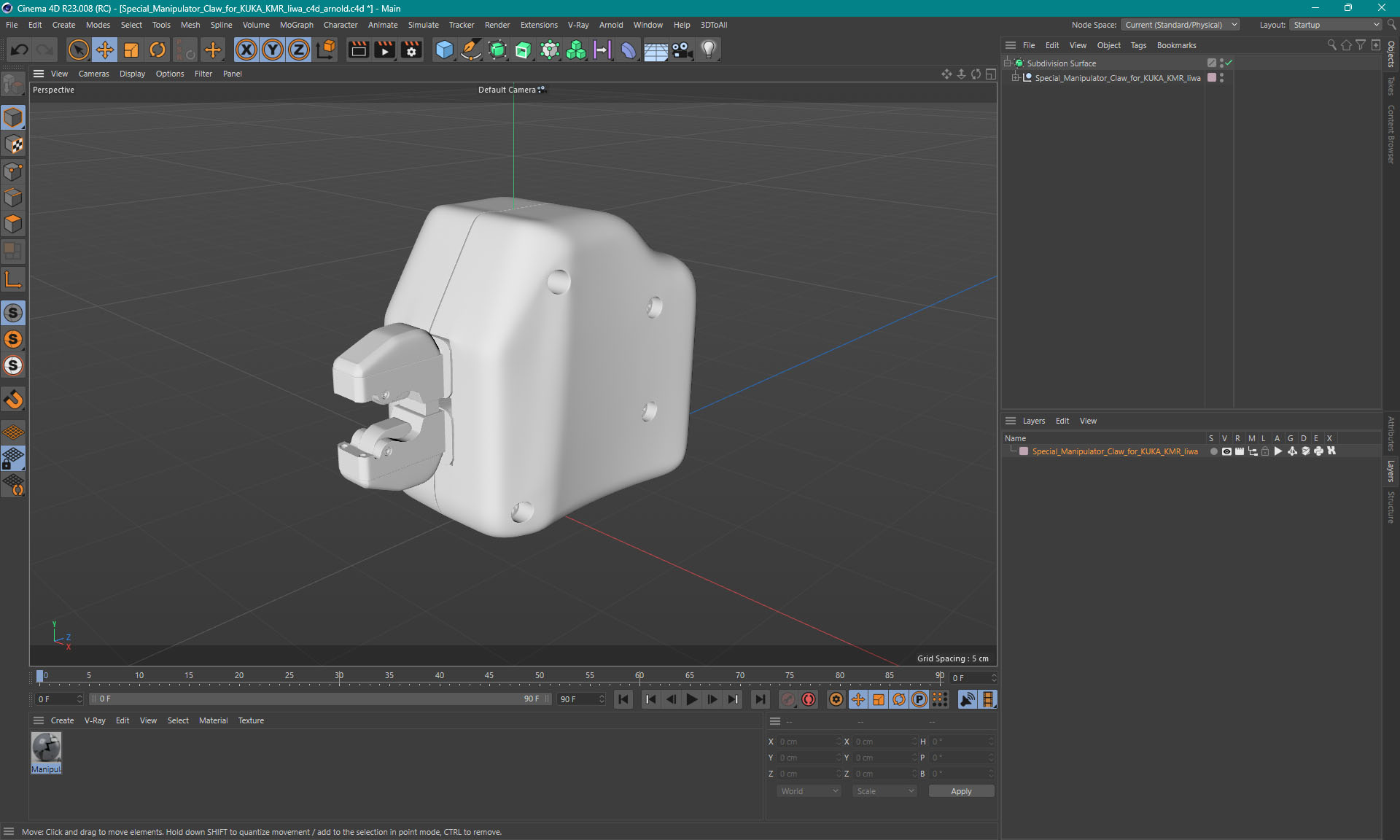Switch the coordinate system world/object icon

327,50
